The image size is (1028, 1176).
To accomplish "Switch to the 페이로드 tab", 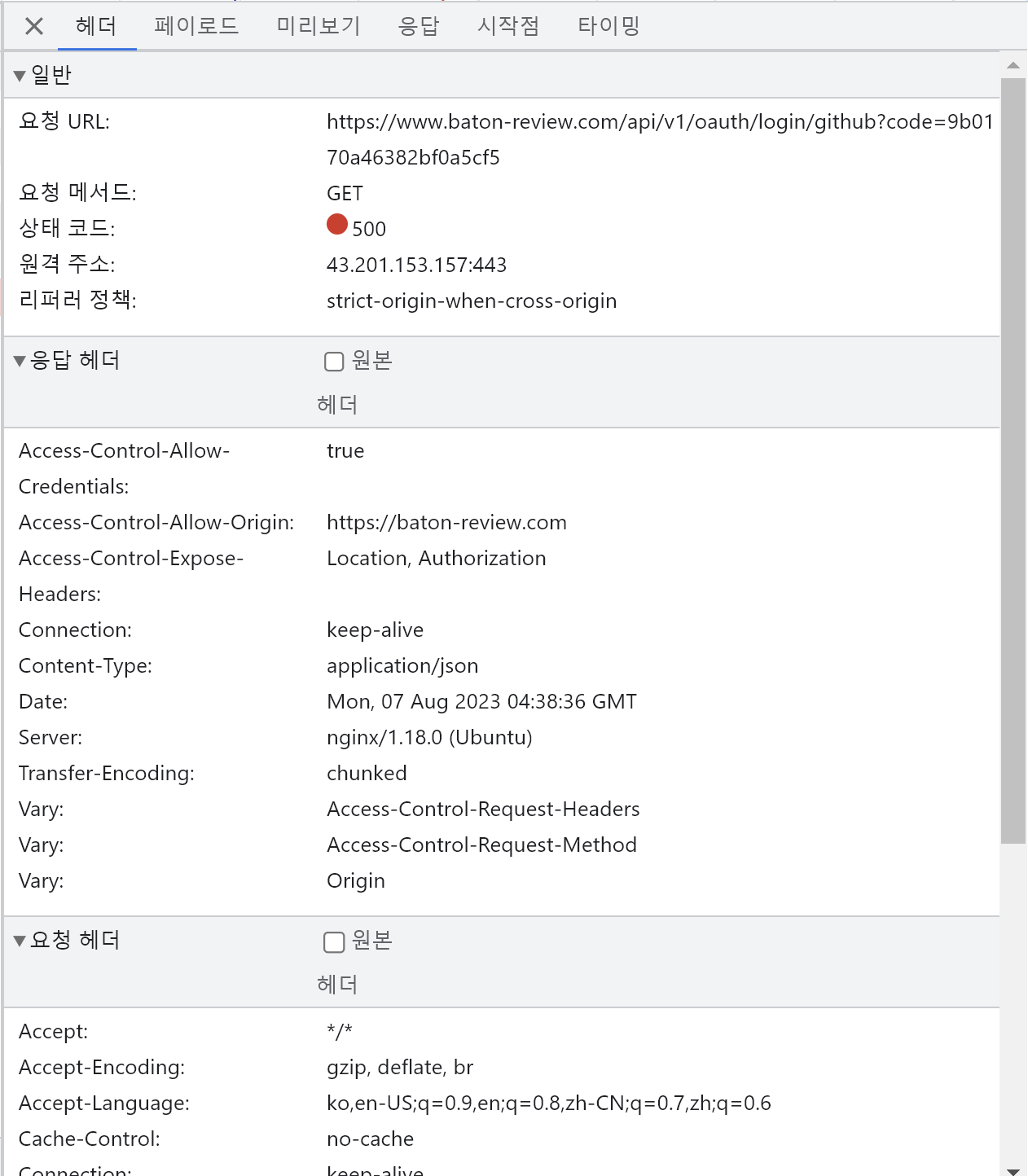I will click(x=195, y=25).
